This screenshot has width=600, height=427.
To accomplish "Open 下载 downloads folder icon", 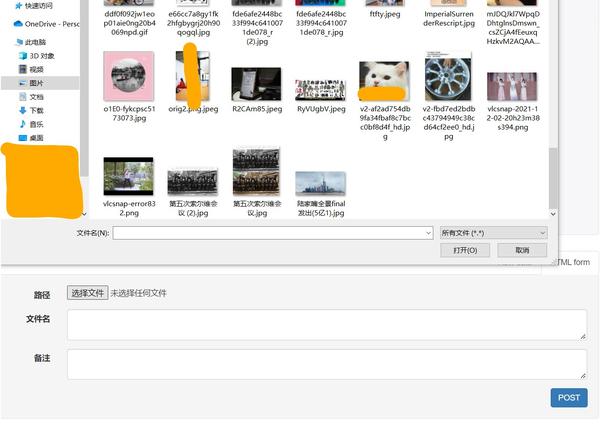I will [23, 111].
